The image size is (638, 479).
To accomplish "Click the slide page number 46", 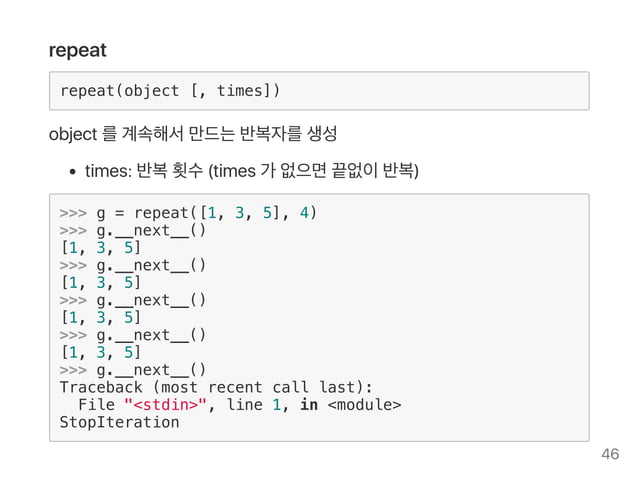I will point(609,455).
